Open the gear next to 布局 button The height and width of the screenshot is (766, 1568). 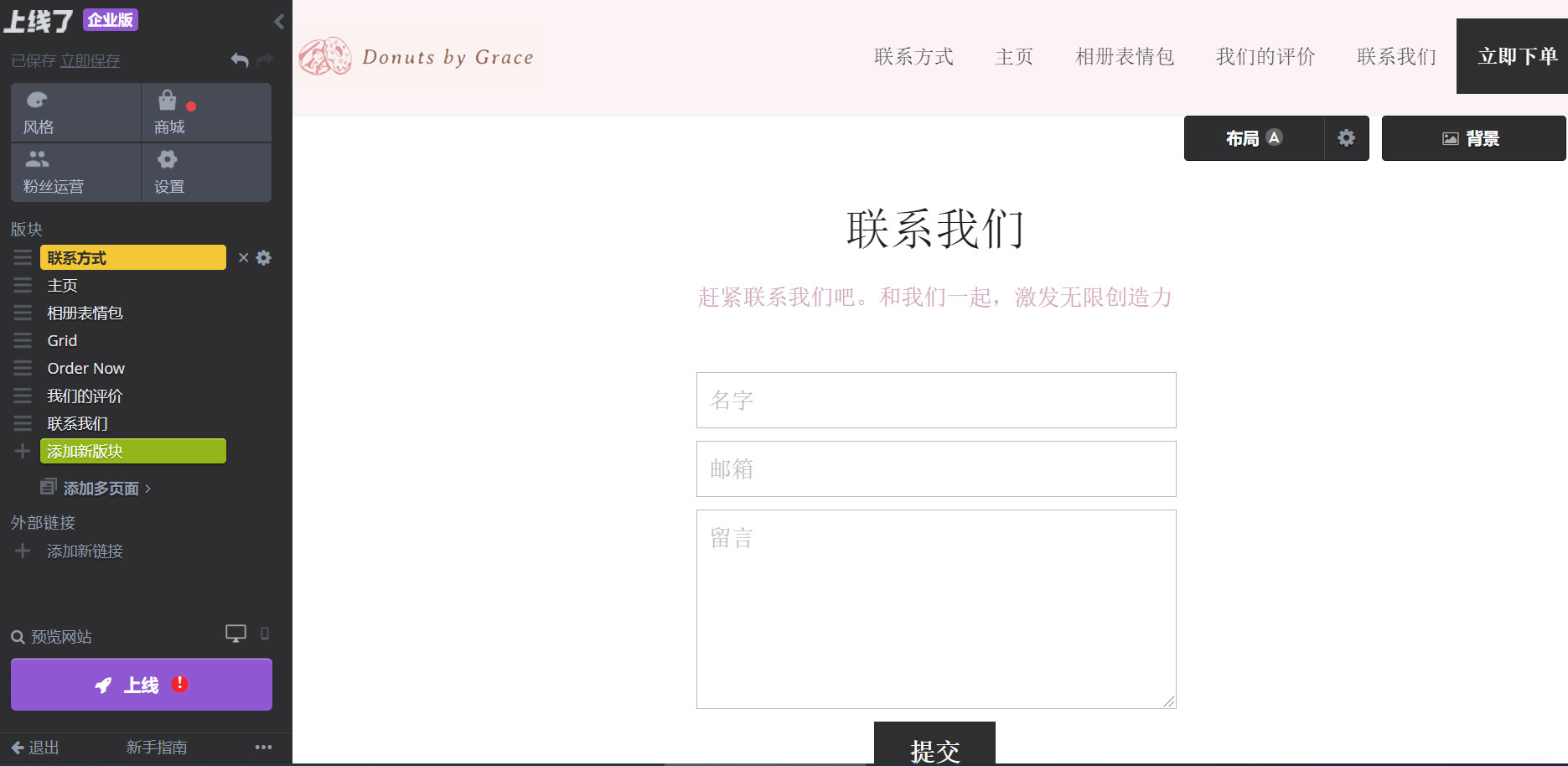[x=1346, y=138]
